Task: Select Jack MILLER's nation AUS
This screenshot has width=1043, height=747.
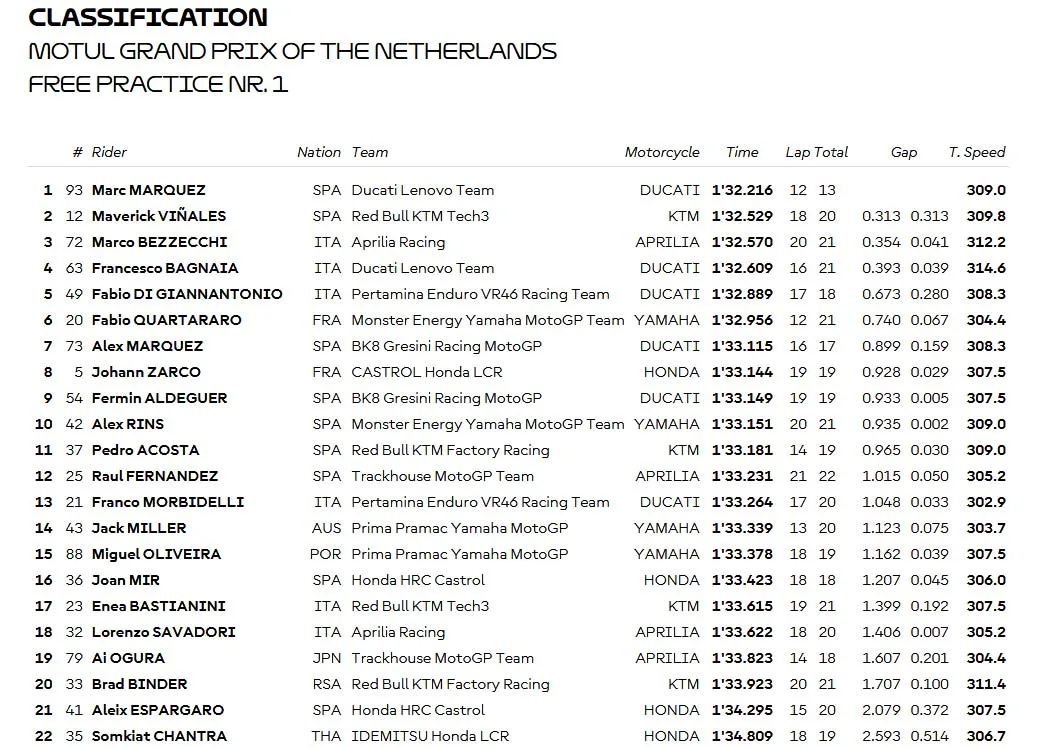Action: coord(326,528)
